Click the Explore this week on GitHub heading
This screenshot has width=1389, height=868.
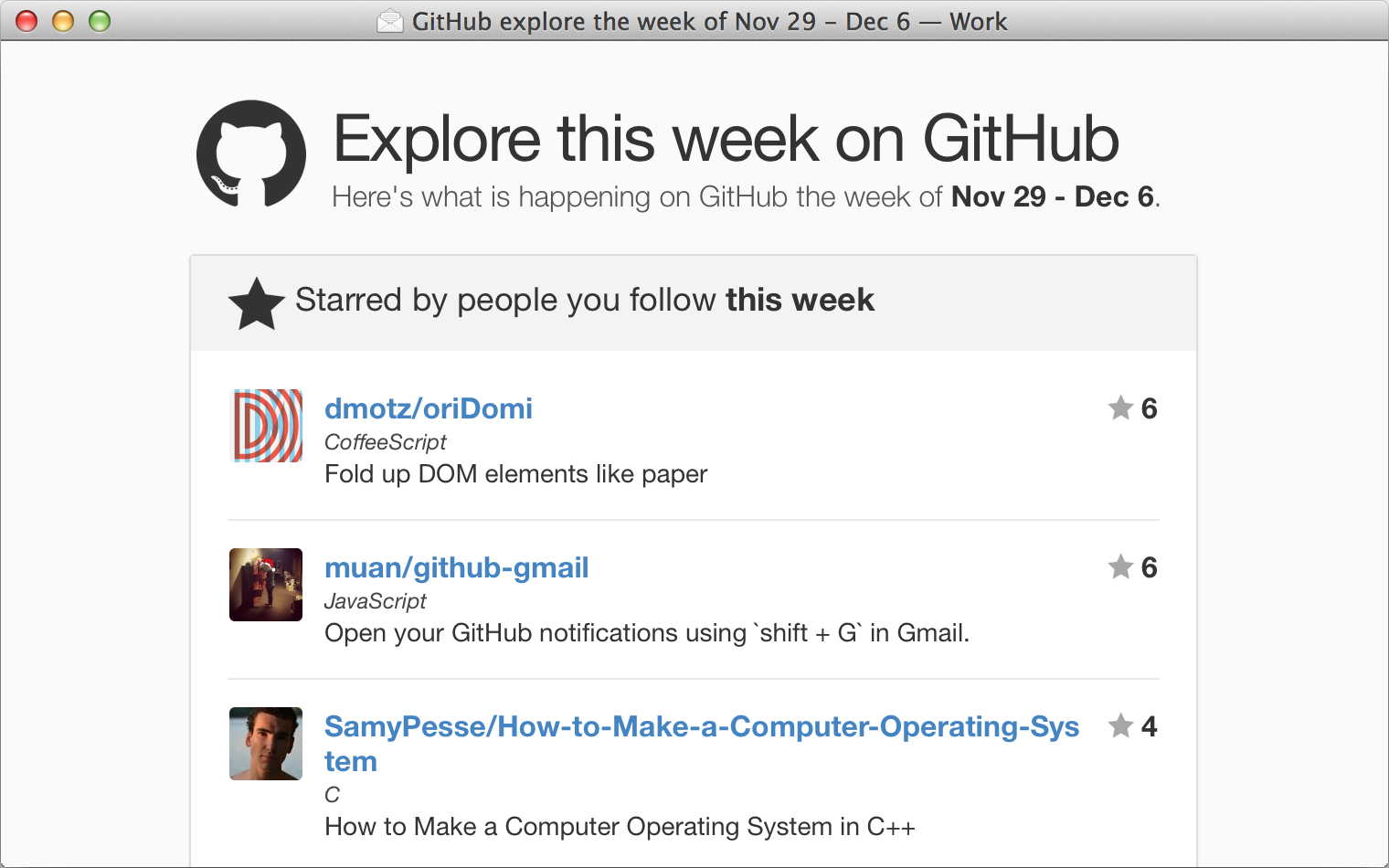click(x=726, y=139)
